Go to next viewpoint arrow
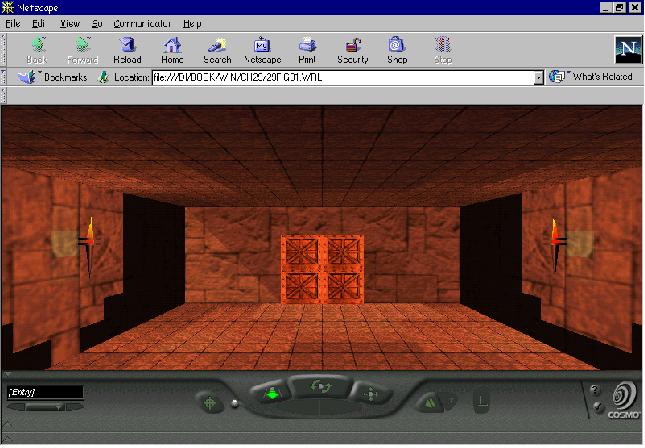 (x=75, y=407)
